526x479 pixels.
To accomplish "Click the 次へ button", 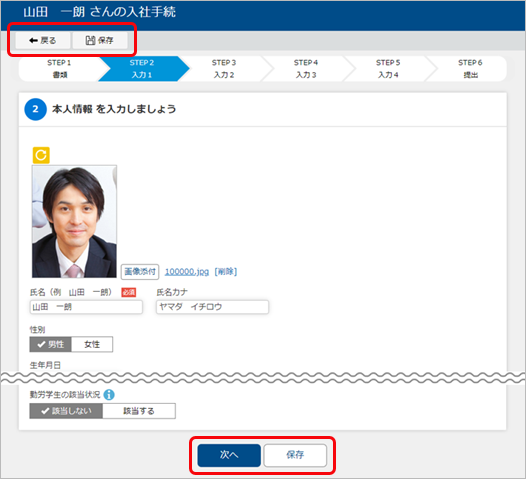I will 229,455.
